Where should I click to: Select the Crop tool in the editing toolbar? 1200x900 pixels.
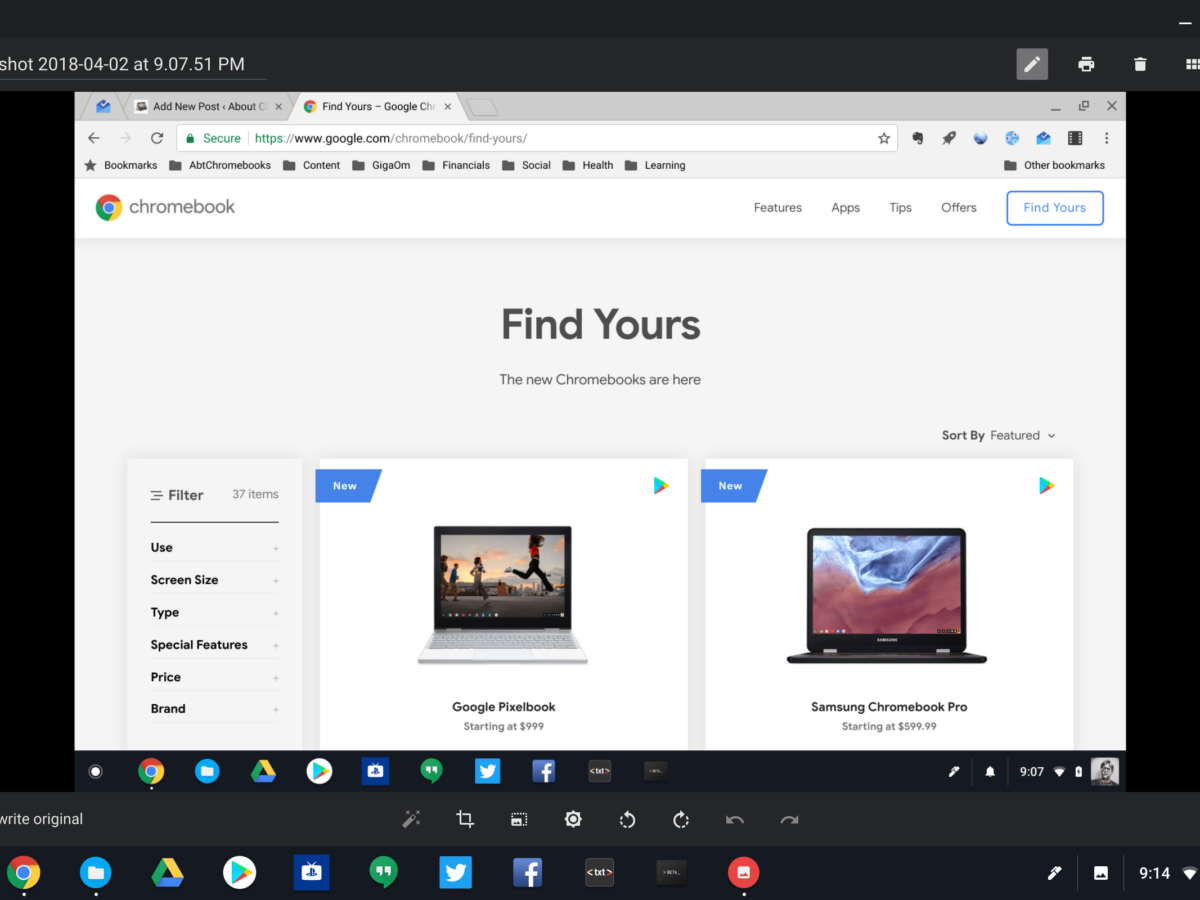point(465,819)
